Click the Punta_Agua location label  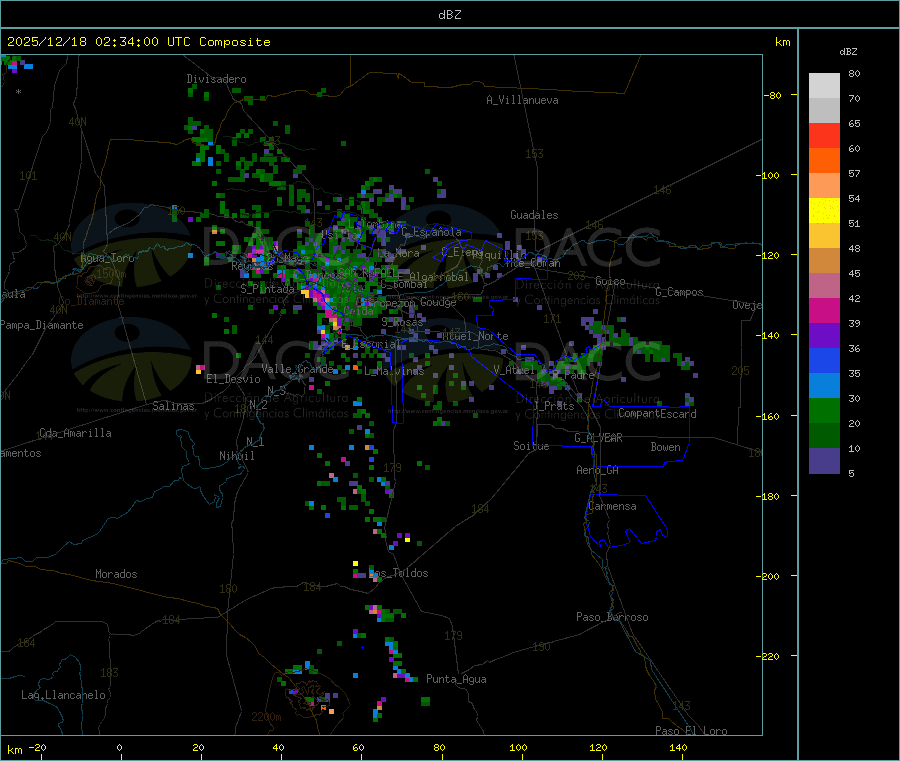click(456, 679)
